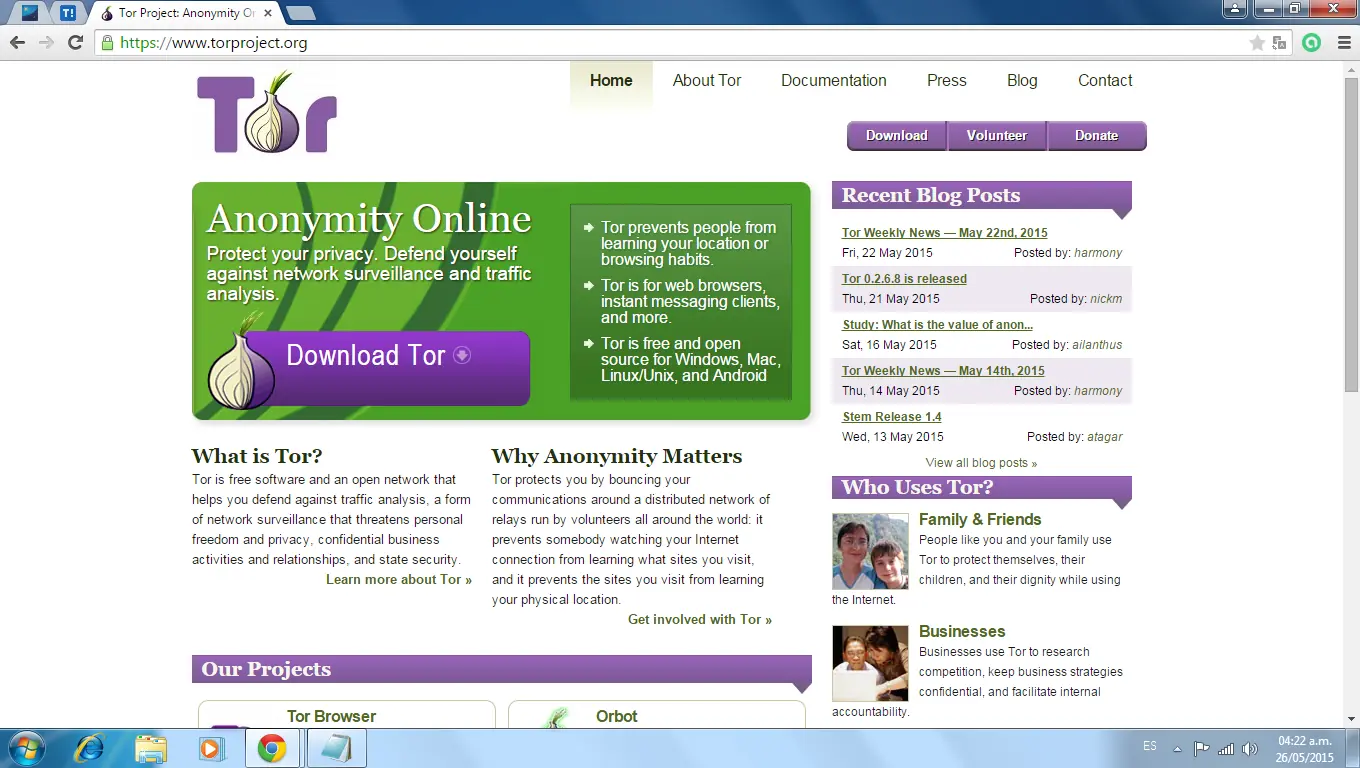
Task: Follow Get involved with Tor link
Action: click(700, 620)
